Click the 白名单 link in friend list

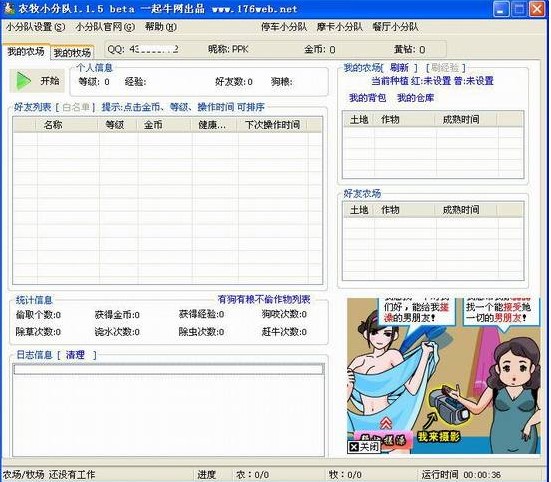click(x=76, y=107)
